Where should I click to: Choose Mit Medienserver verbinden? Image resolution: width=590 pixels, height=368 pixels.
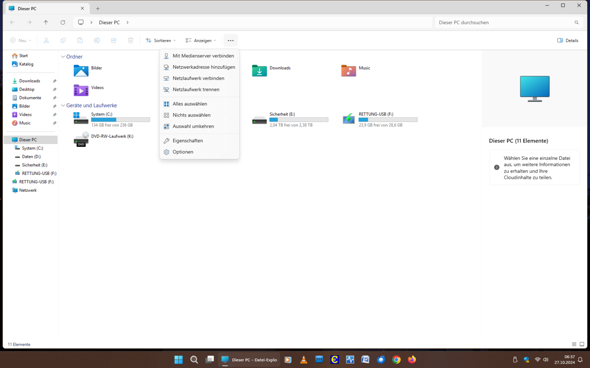[199, 56]
